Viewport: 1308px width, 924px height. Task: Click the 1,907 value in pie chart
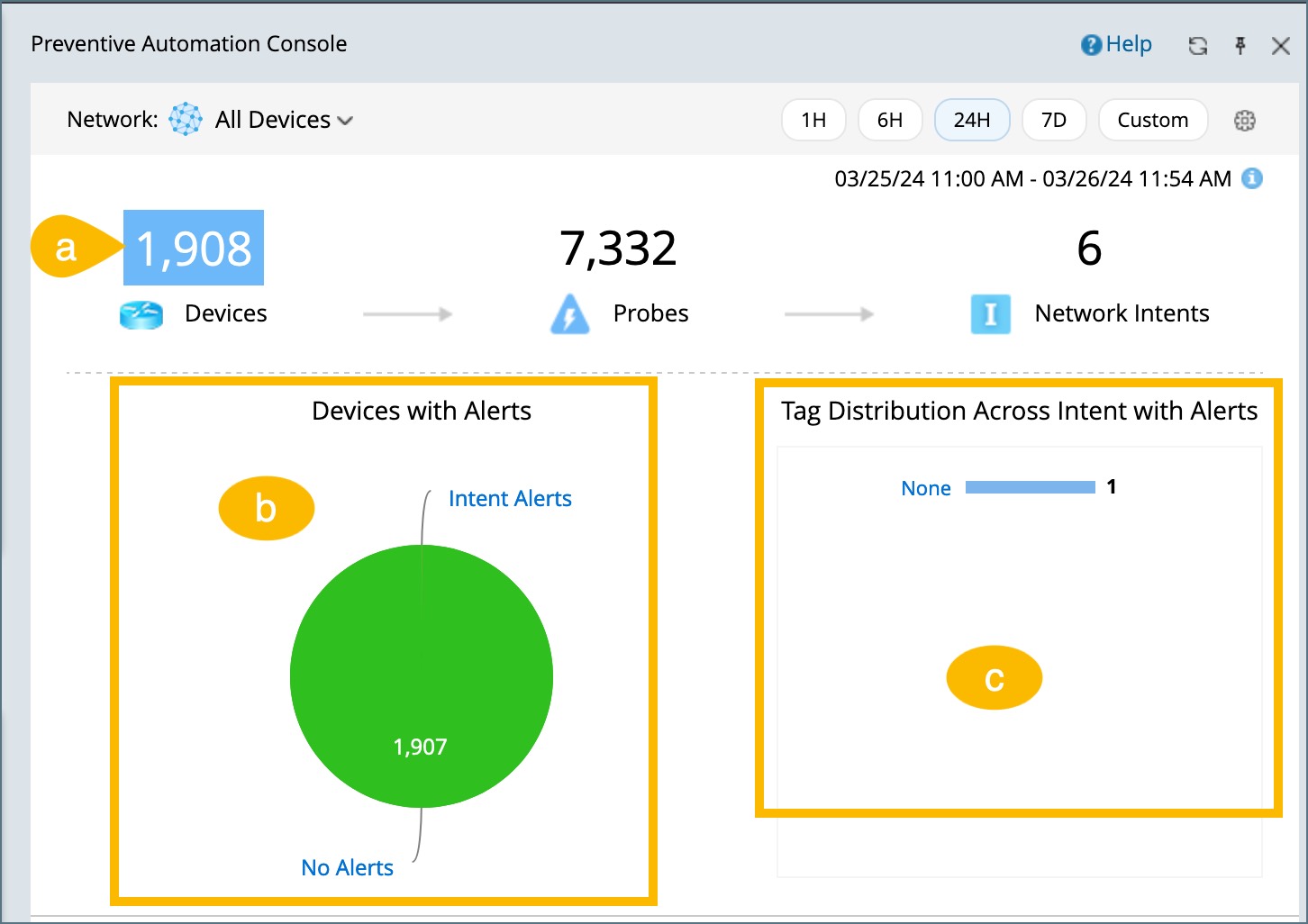tap(420, 747)
